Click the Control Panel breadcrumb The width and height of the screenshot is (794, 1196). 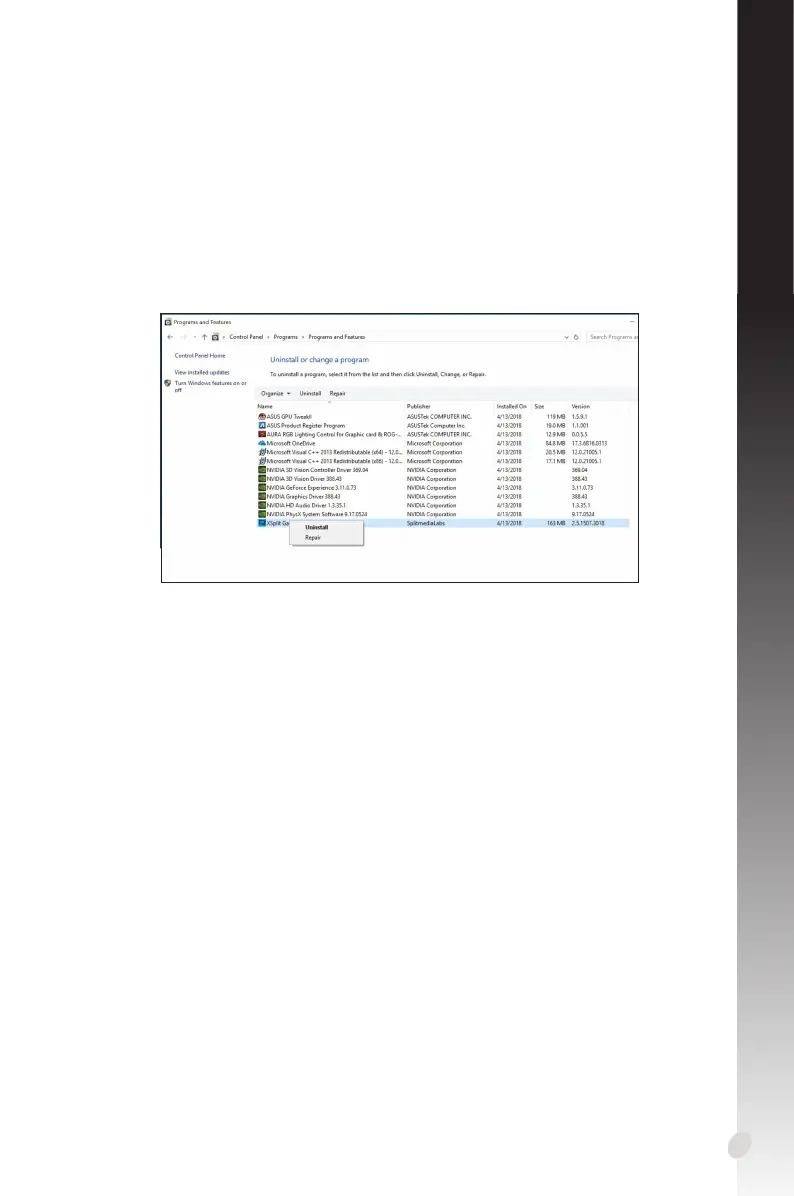click(x=246, y=337)
